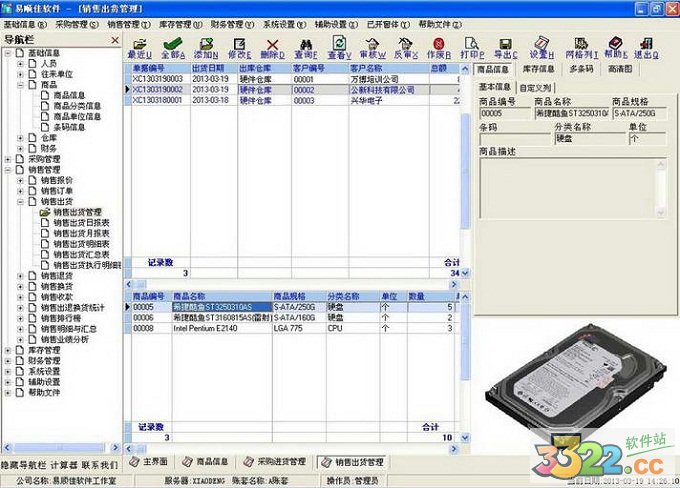Switch to the 多条码 tab
This screenshot has height=488, width=680.
pyautogui.click(x=581, y=69)
